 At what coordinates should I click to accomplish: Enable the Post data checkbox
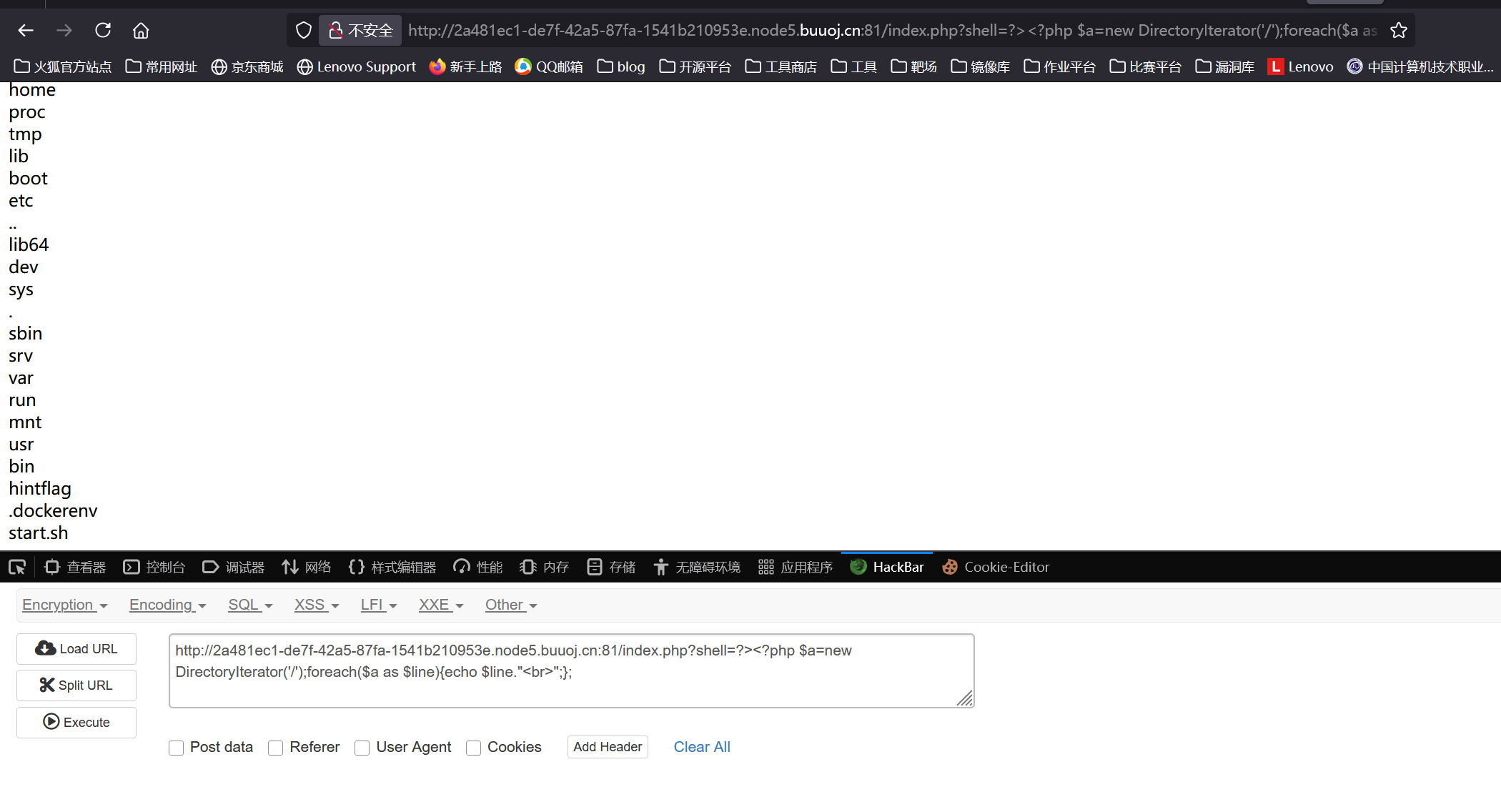pos(177,748)
